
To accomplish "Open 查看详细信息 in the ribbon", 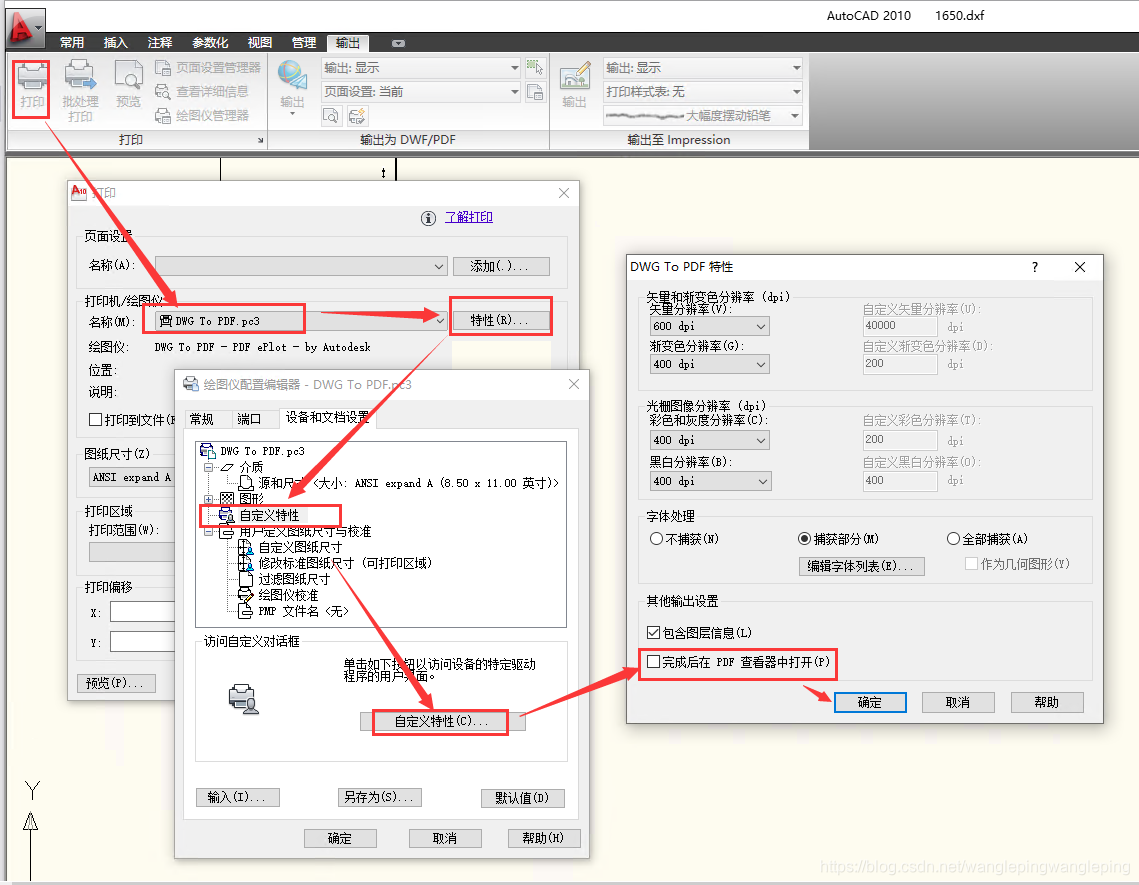I will pos(203,92).
